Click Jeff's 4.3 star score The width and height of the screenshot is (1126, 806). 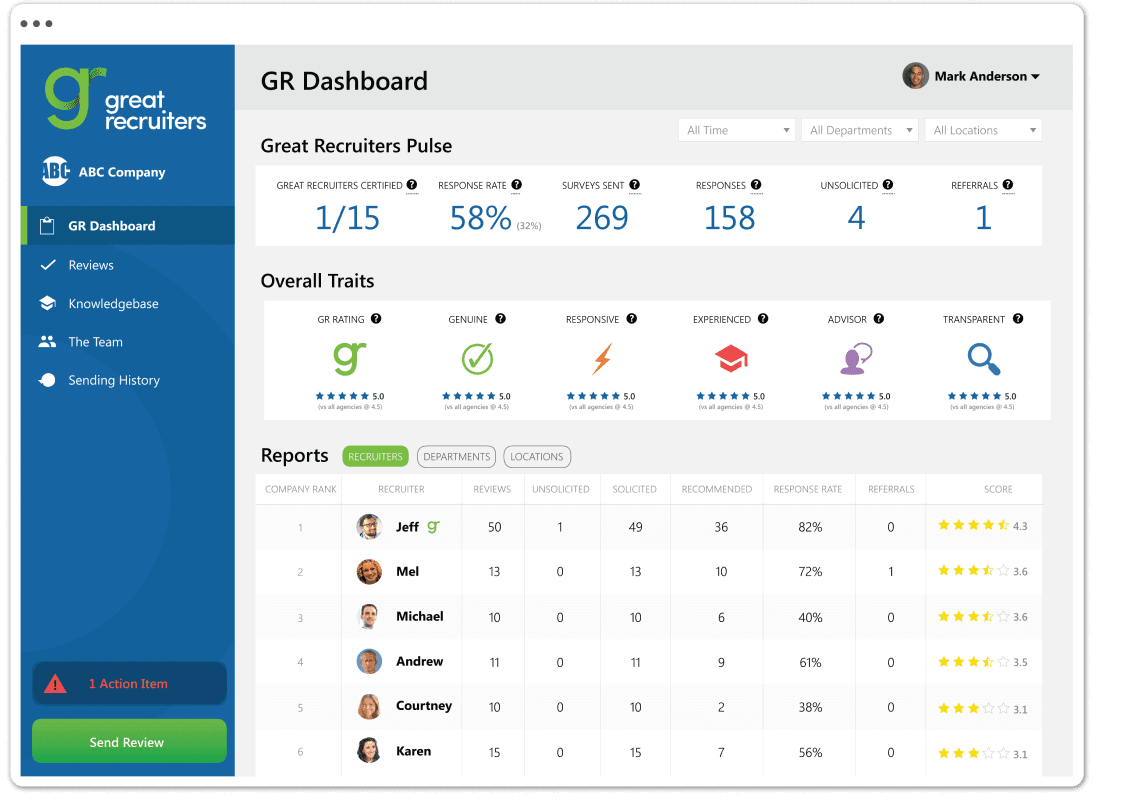coord(982,526)
